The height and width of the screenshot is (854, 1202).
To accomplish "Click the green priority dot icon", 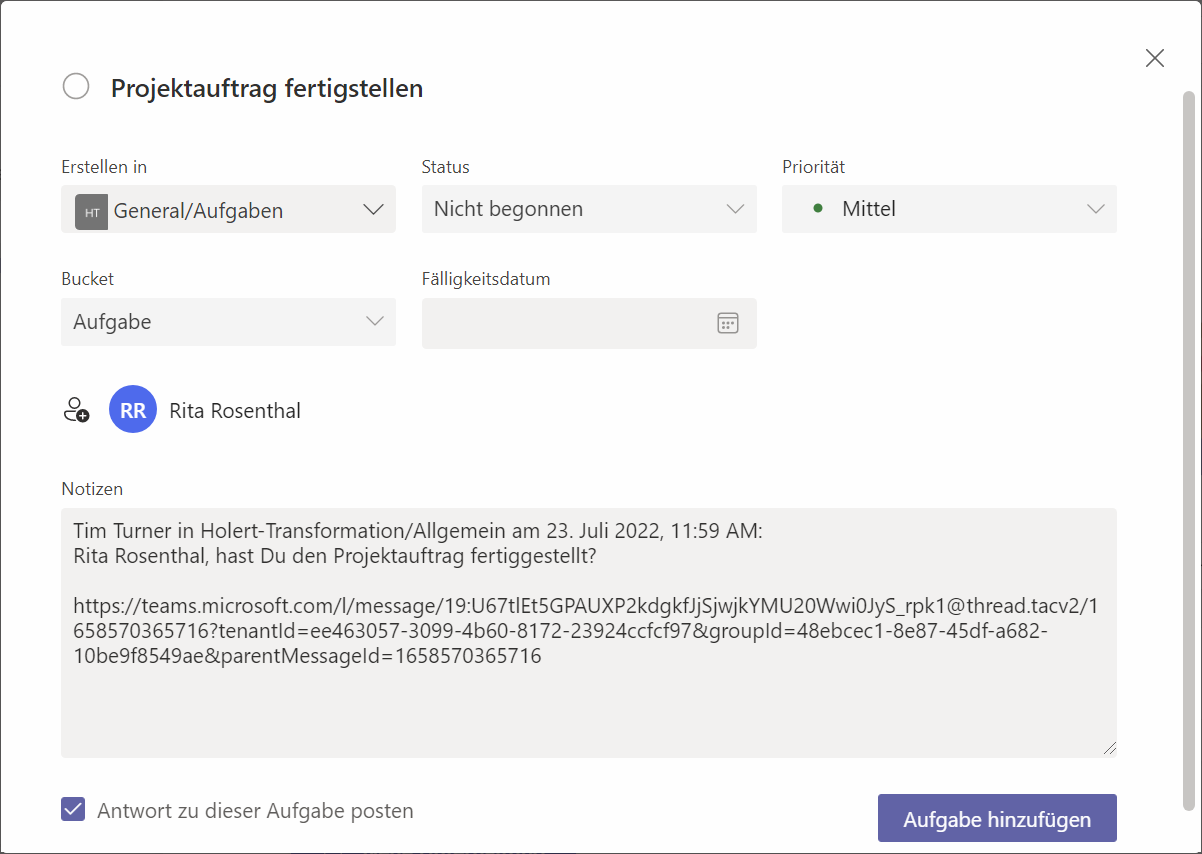I will point(818,209).
